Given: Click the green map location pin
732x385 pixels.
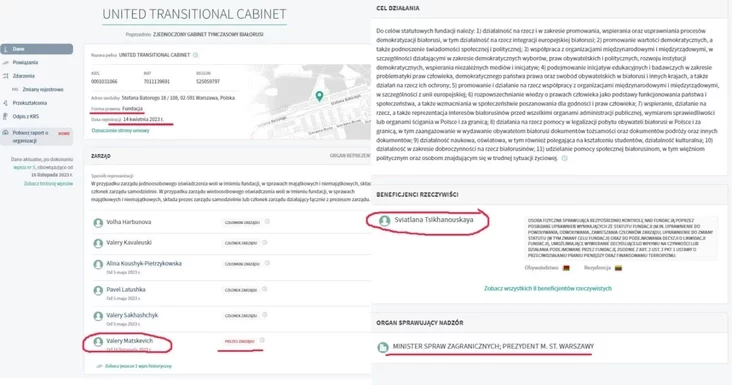Looking at the screenshot, I should coord(319,96).
